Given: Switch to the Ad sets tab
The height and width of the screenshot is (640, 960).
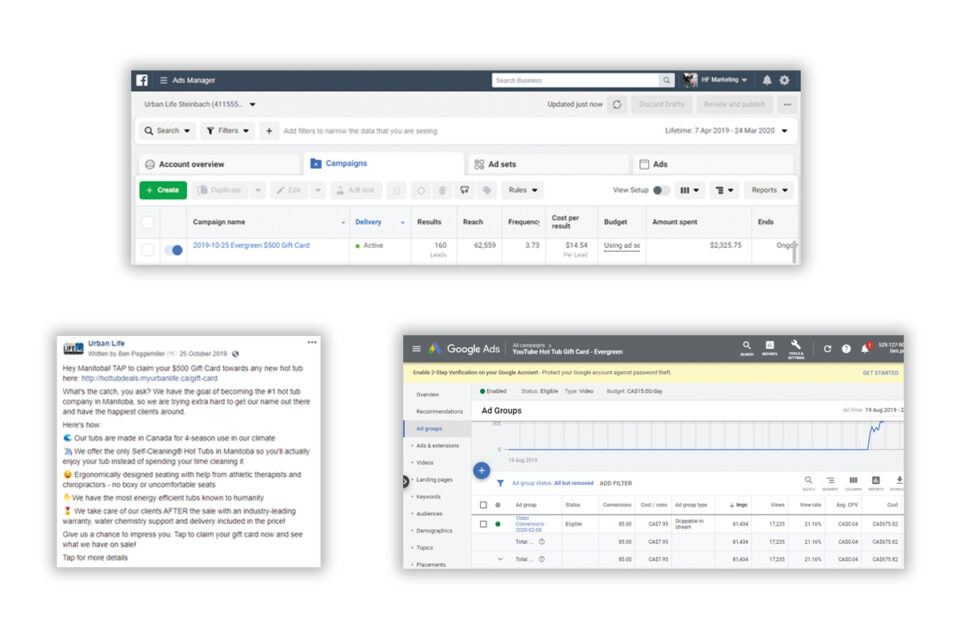Looking at the screenshot, I should coord(546,164).
